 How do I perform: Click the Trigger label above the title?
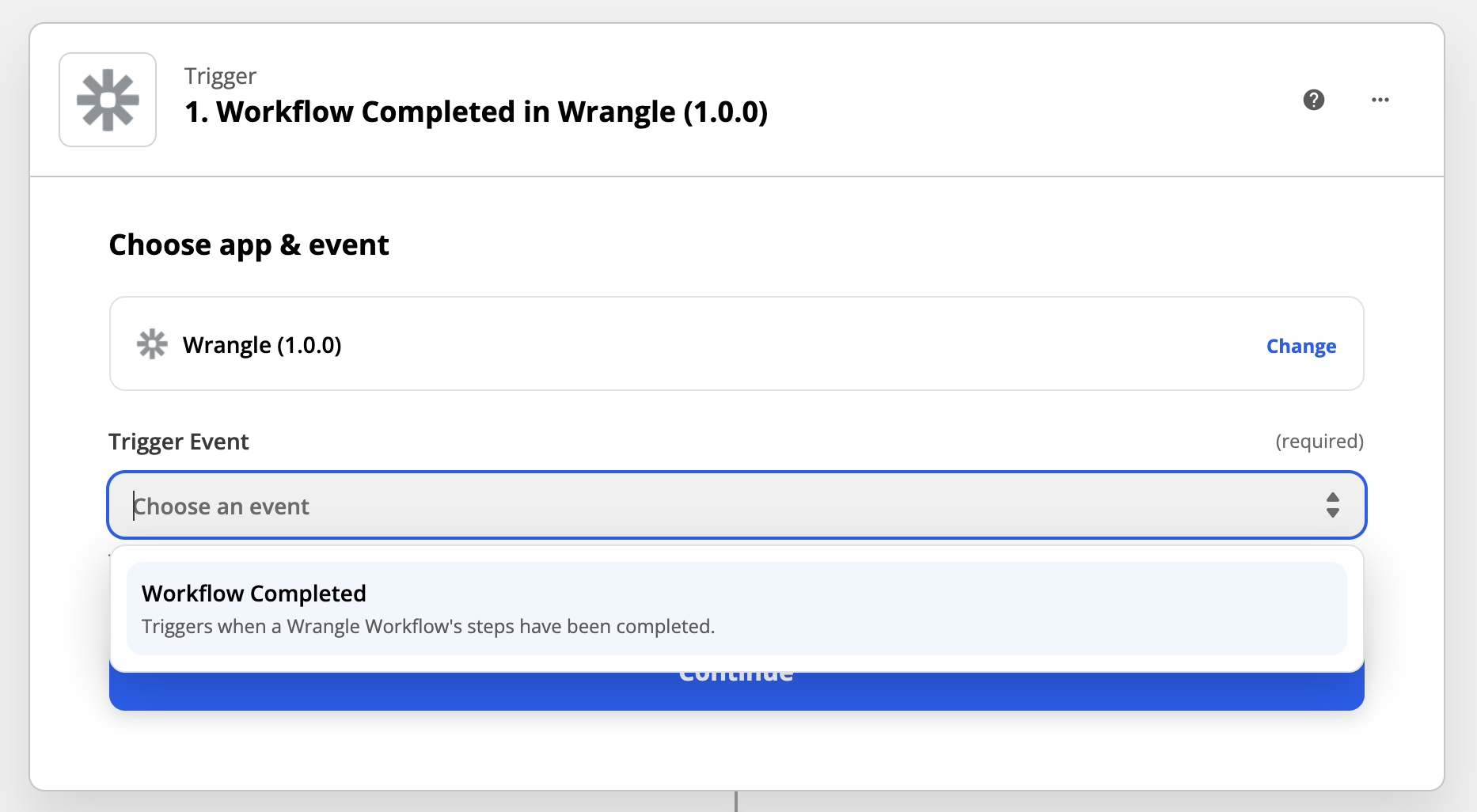(220, 76)
